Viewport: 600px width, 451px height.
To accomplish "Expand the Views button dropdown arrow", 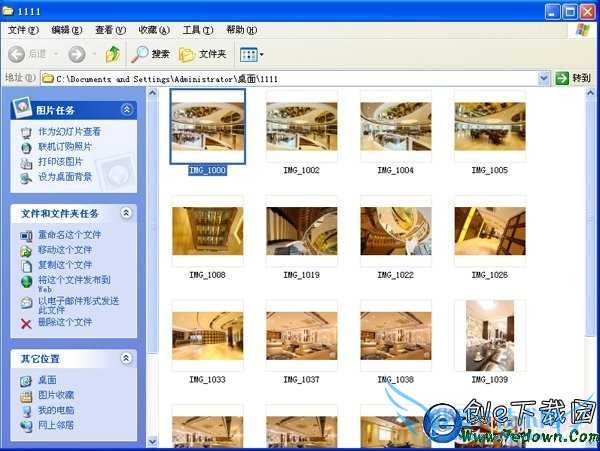I will (x=261, y=55).
